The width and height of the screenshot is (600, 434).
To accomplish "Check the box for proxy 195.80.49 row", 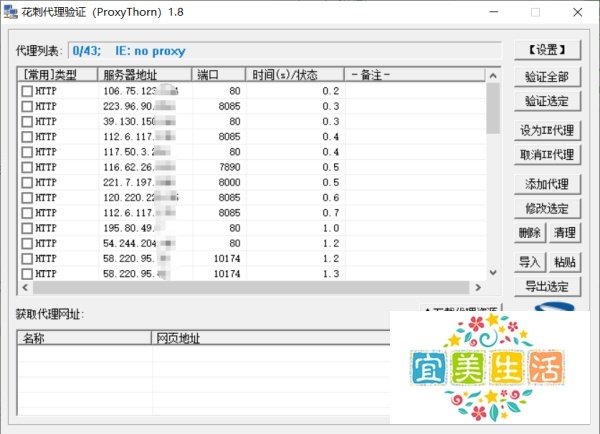I will click(x=27, y=228).
